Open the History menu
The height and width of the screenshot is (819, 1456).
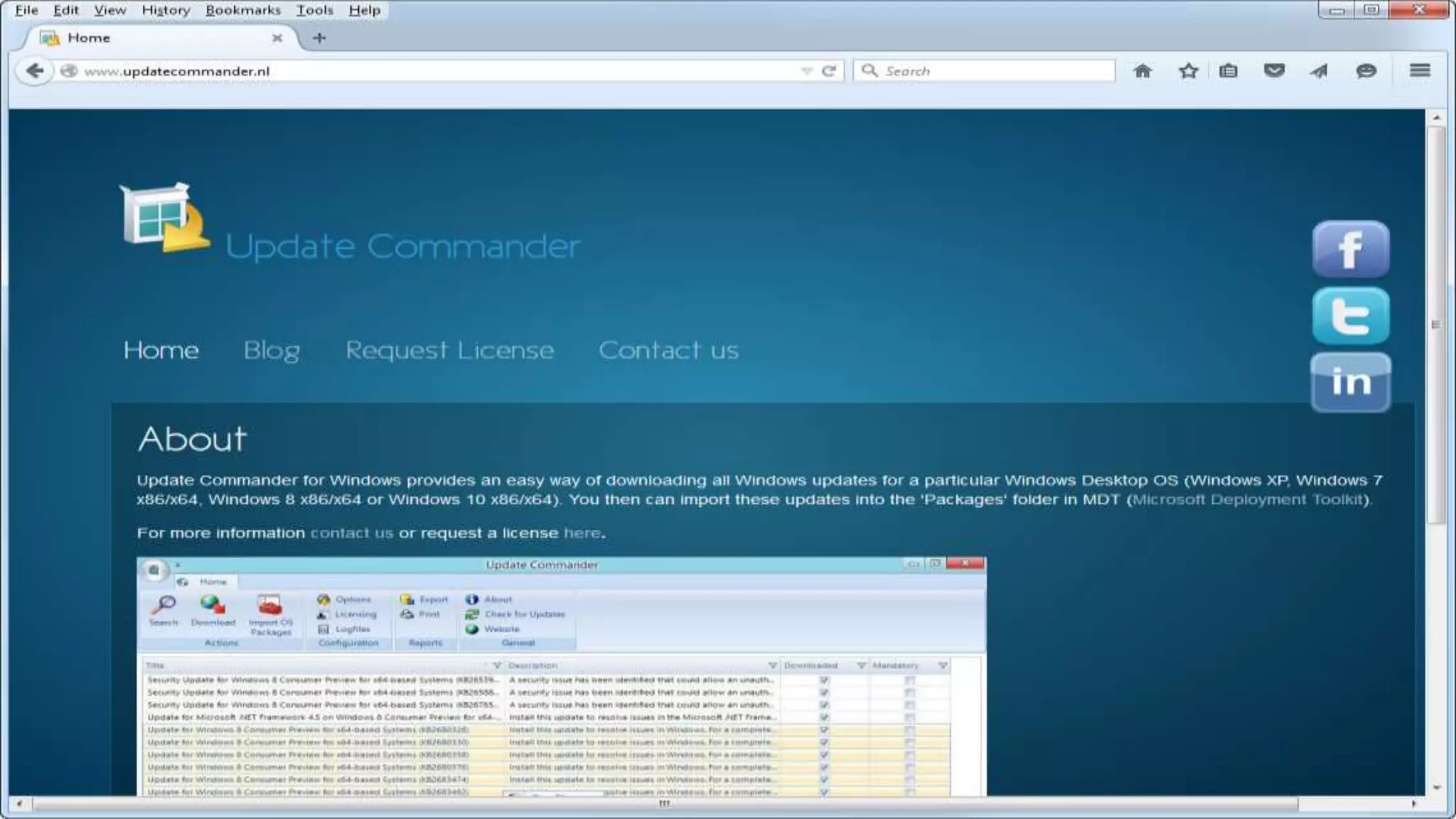[x=166, y=10]
